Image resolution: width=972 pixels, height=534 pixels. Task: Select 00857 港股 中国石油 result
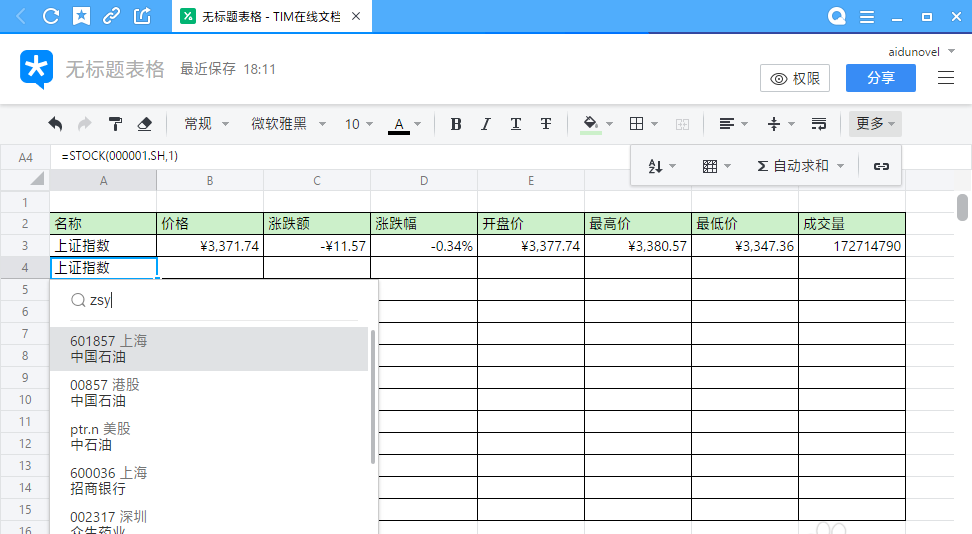209,393
